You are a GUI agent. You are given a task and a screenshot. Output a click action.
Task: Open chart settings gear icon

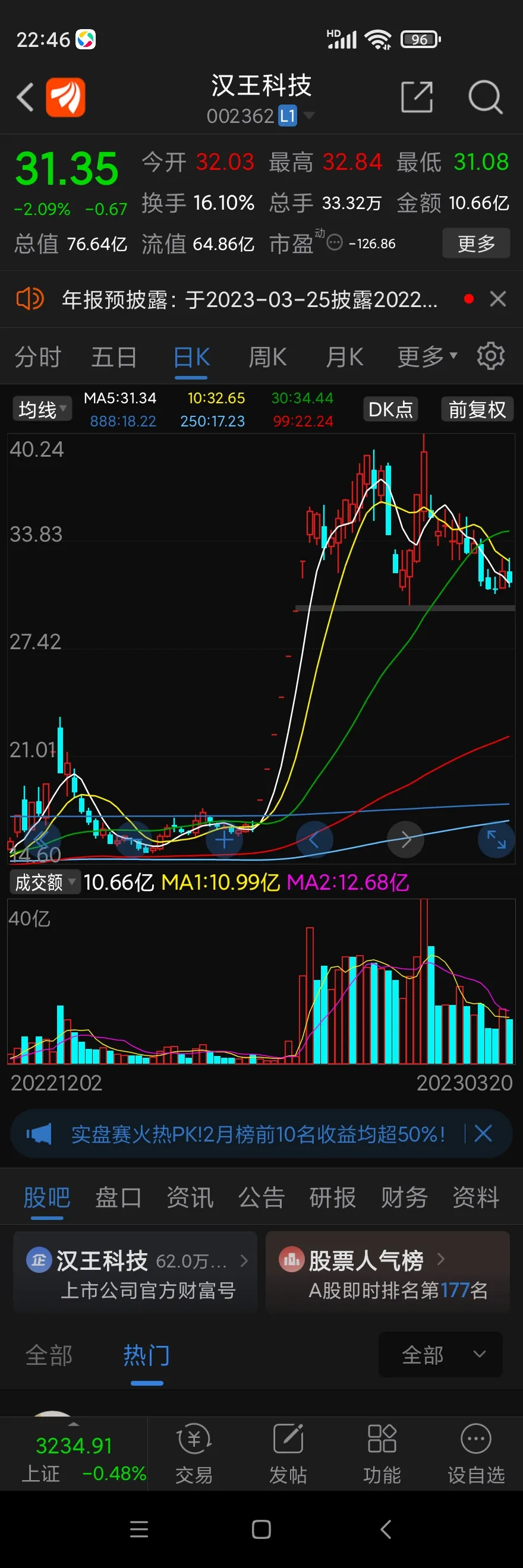tap(491, 356)
